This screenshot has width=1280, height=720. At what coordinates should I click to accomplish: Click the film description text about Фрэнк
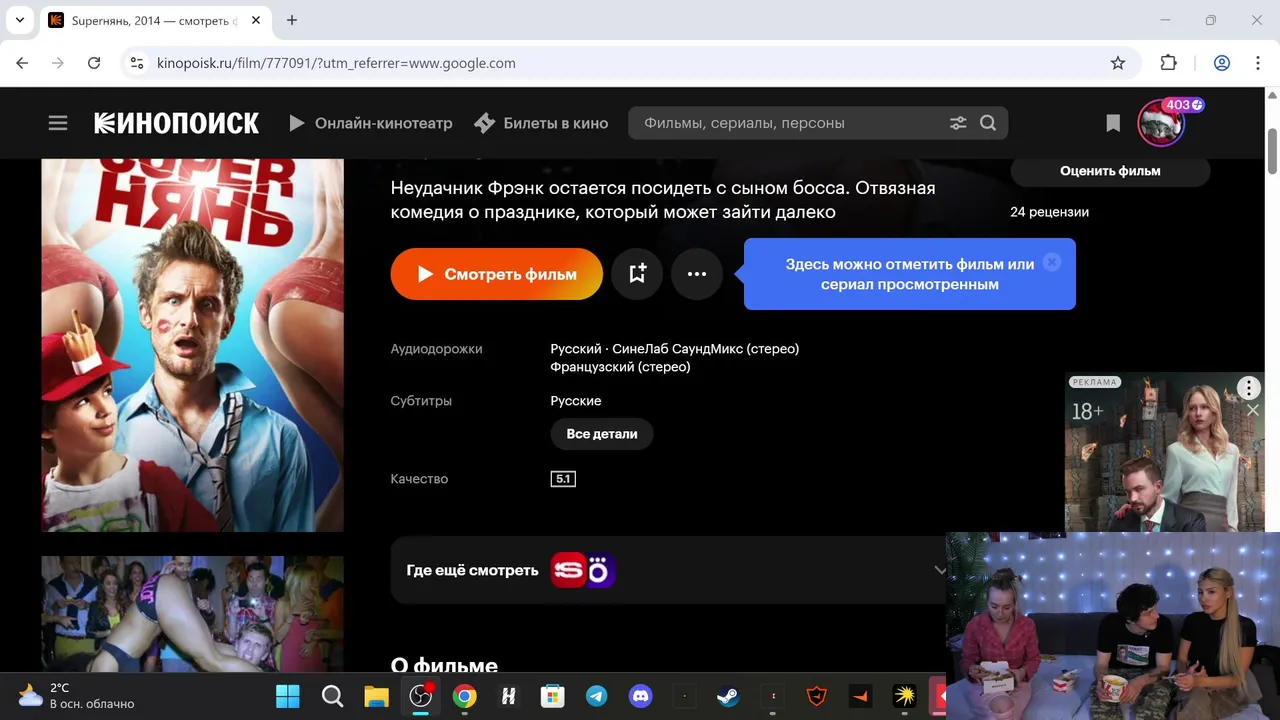pos(663,200)
